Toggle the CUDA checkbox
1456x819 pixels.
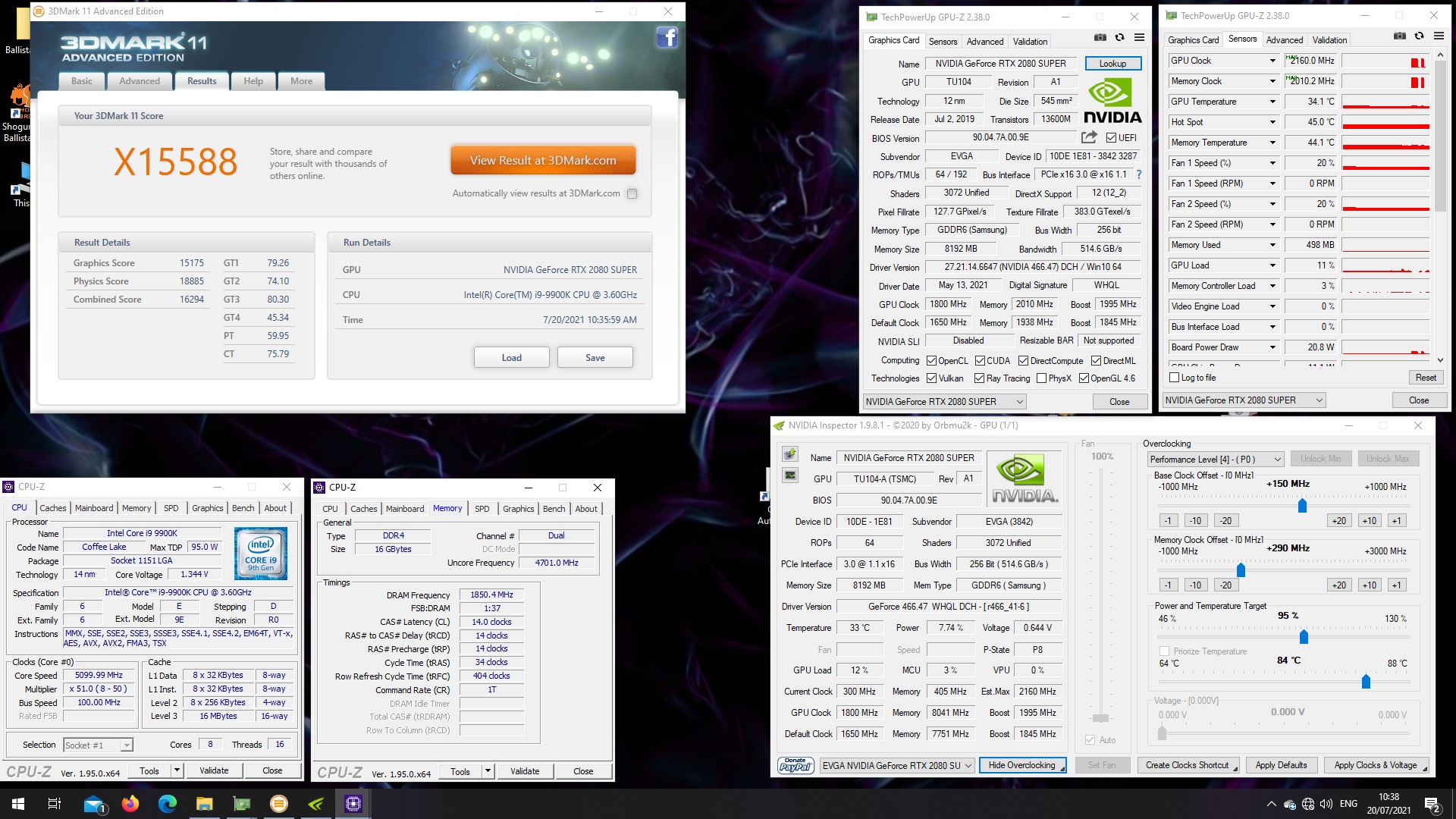[980, 361]
